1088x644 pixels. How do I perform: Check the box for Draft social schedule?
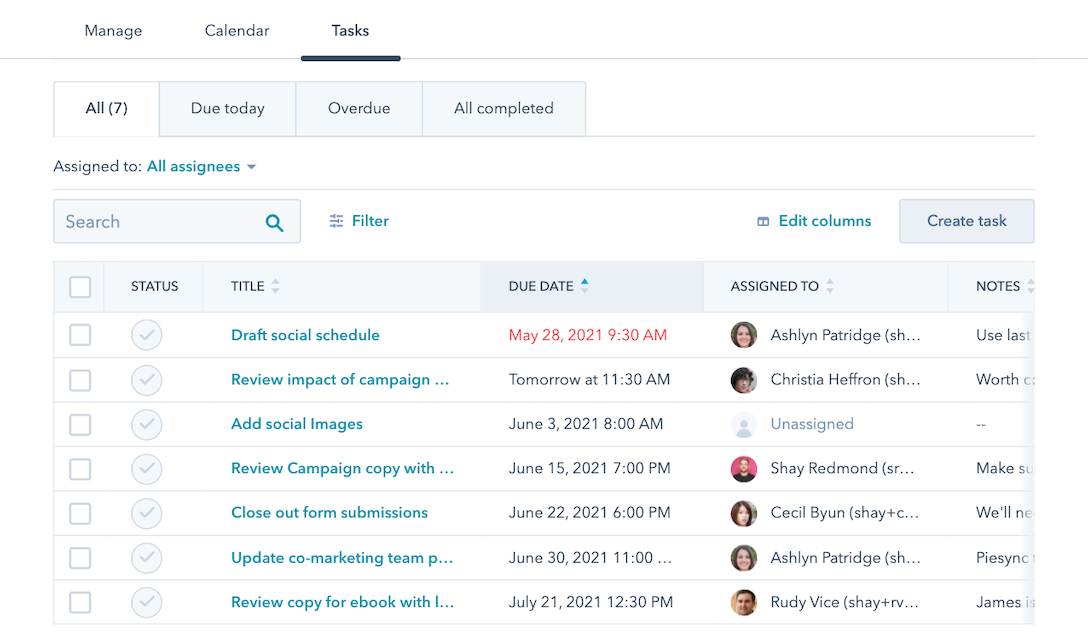point(80,336)
